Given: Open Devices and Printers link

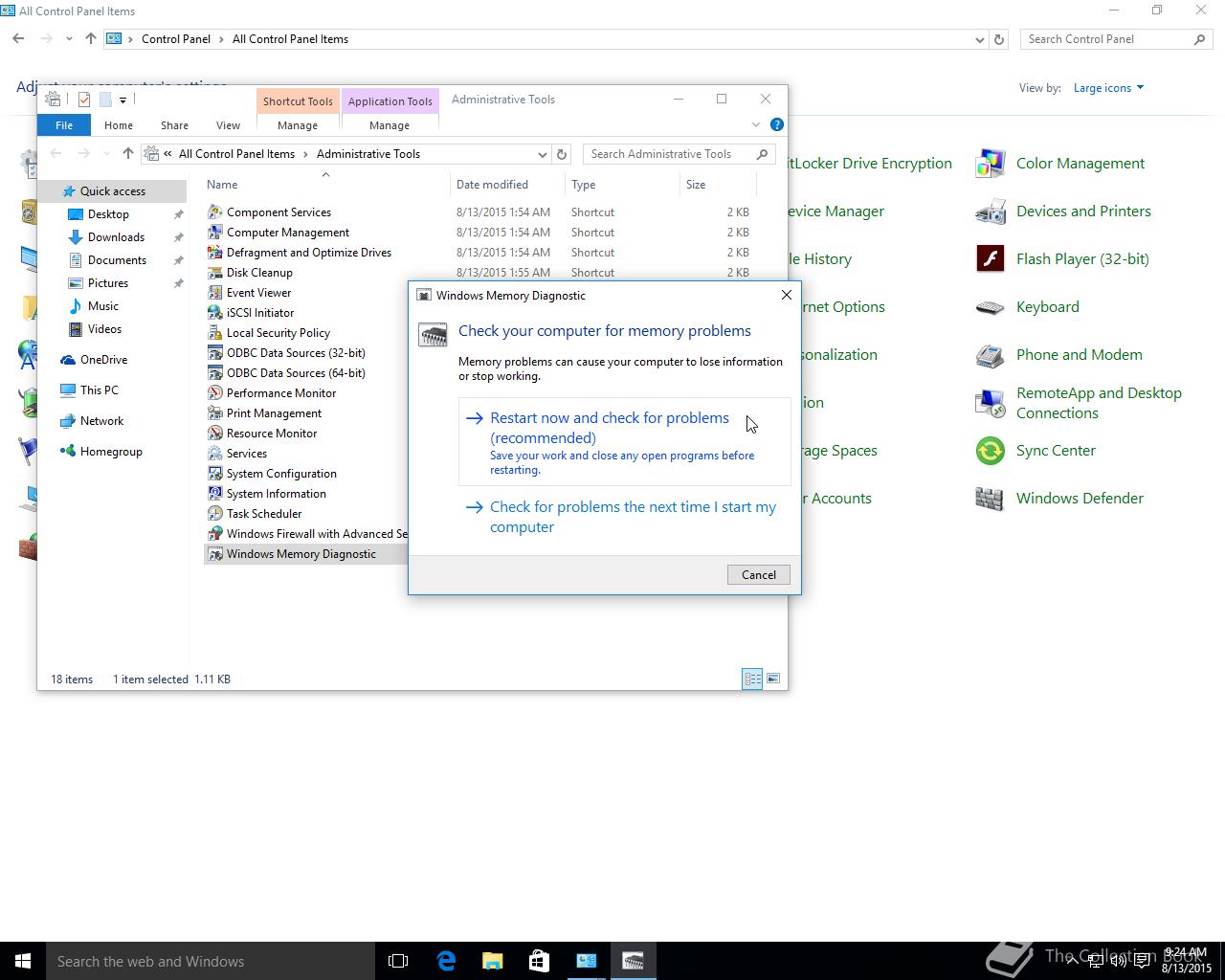Looking at the screenshot, I should [x=1083, y=212].
